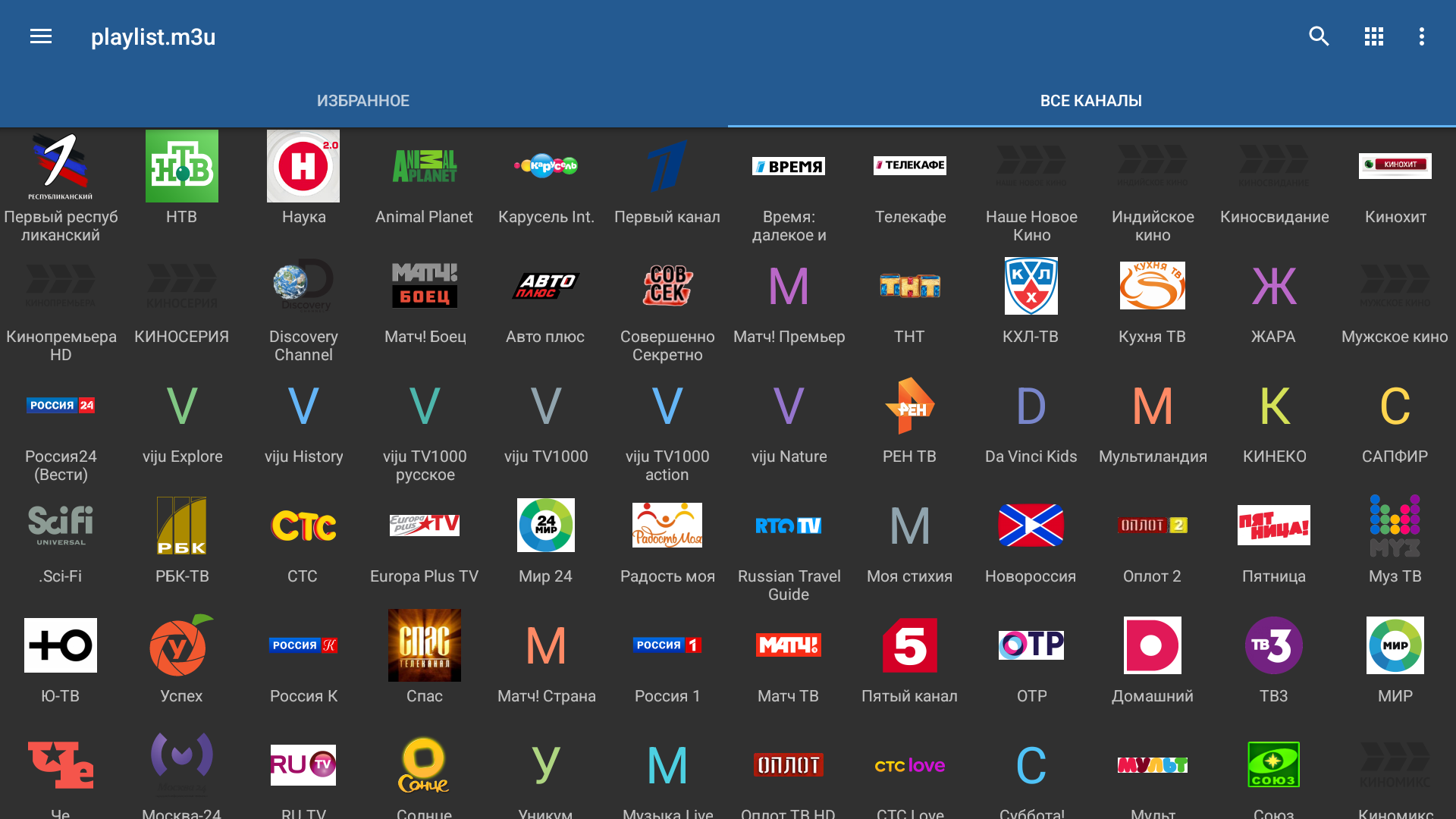
Task: Open the Пятый канал red 5 logo
Action: 909,645
